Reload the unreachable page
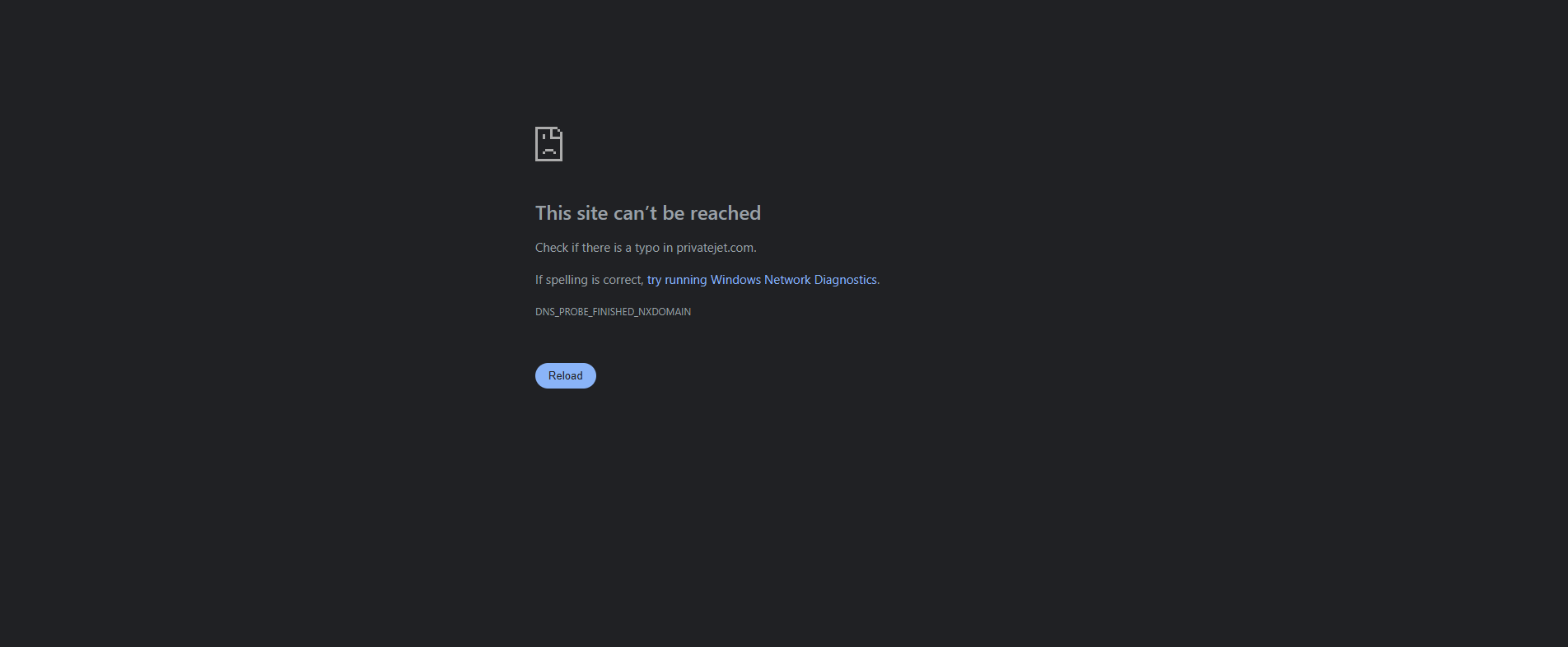Screen dimensions: 1568x647 point(566,375)
